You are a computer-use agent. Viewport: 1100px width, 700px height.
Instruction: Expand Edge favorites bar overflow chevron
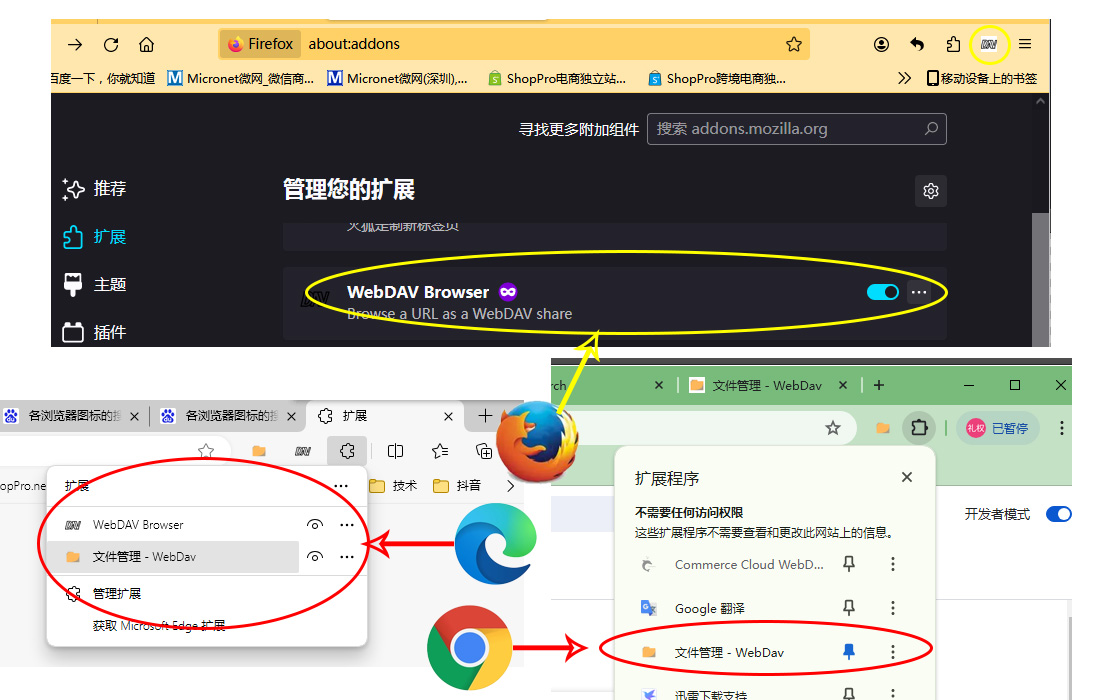click(510, 485)
